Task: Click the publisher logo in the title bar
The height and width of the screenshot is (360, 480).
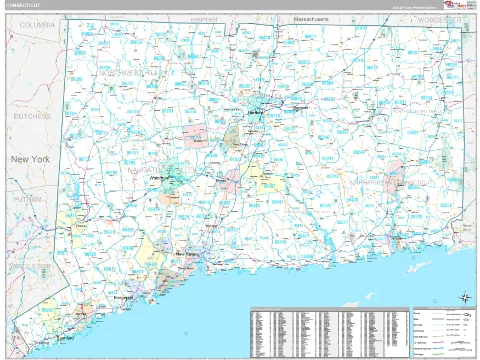Action: coord(454,5)
